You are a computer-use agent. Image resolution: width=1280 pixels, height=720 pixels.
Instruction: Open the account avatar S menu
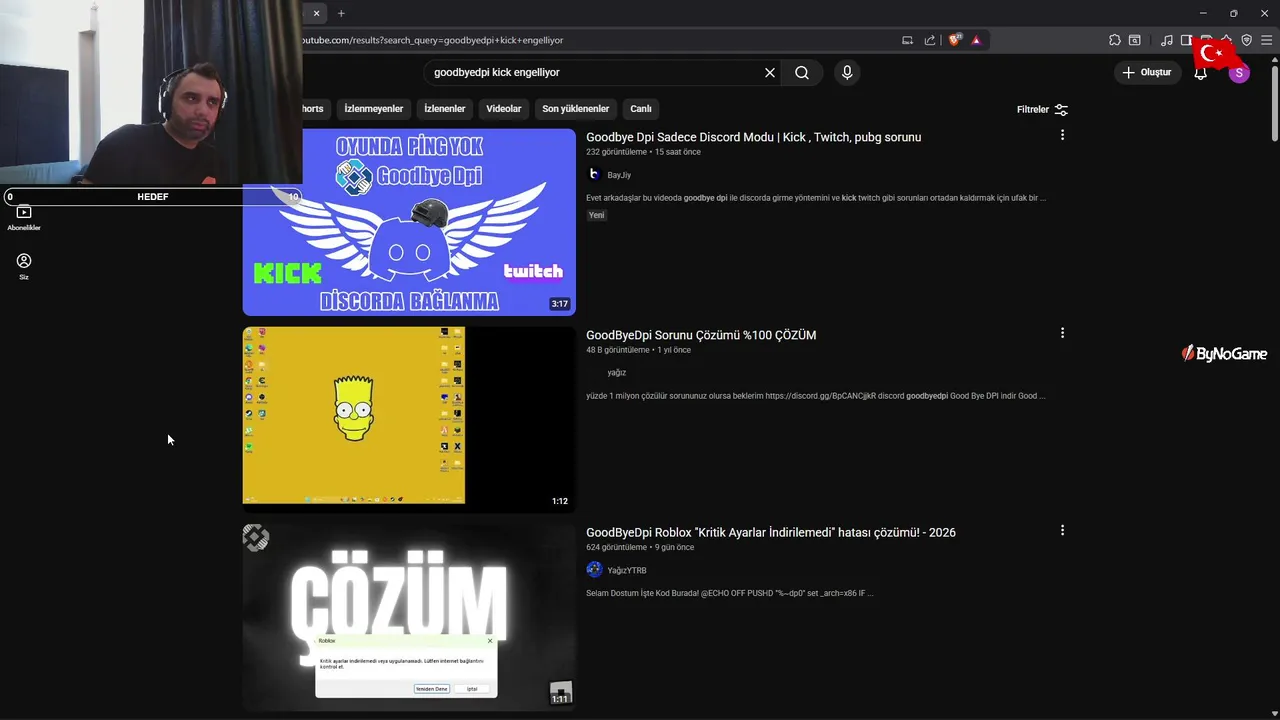(x=1239, y=73)
